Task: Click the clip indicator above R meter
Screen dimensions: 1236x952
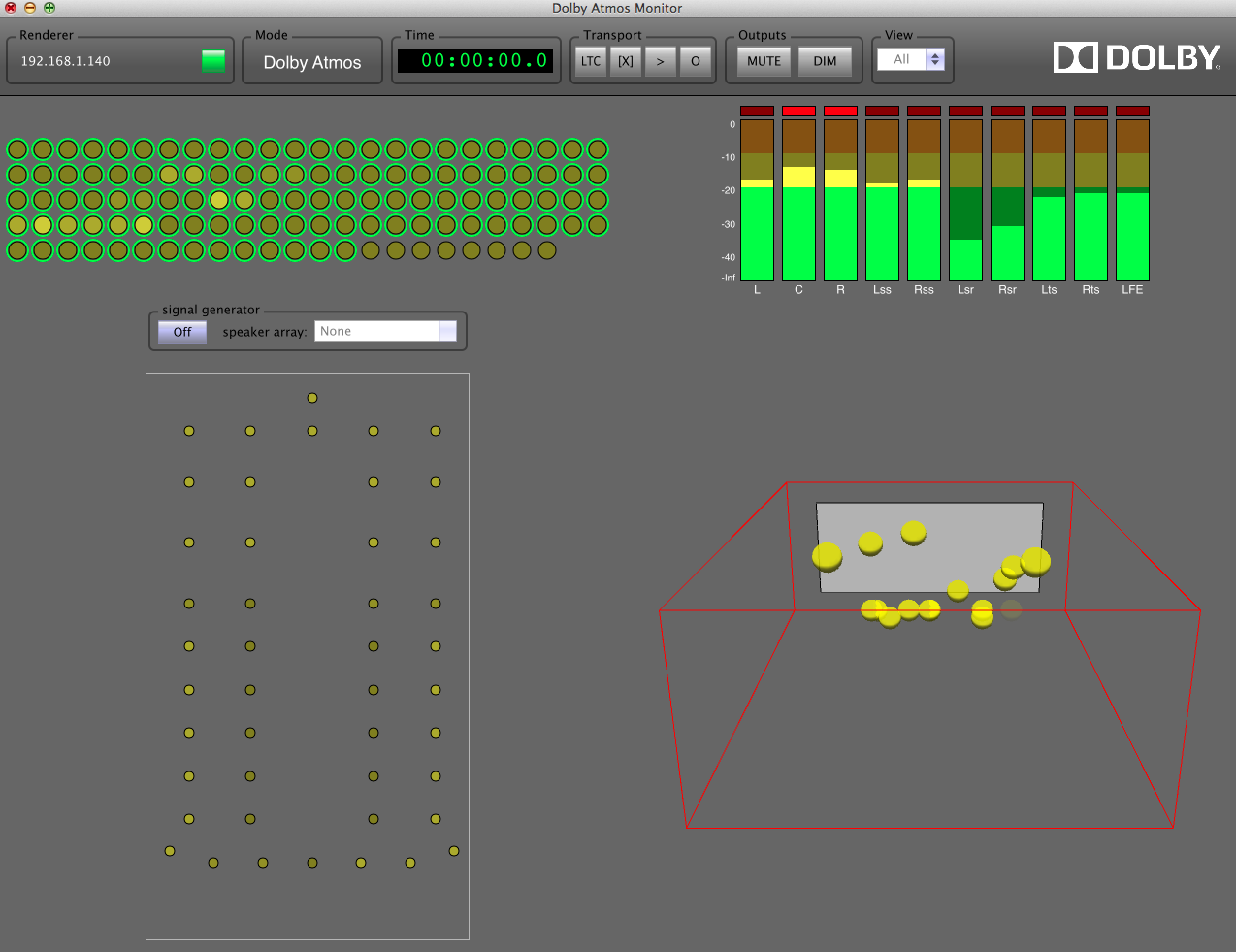Action: (x=840, y=112)
